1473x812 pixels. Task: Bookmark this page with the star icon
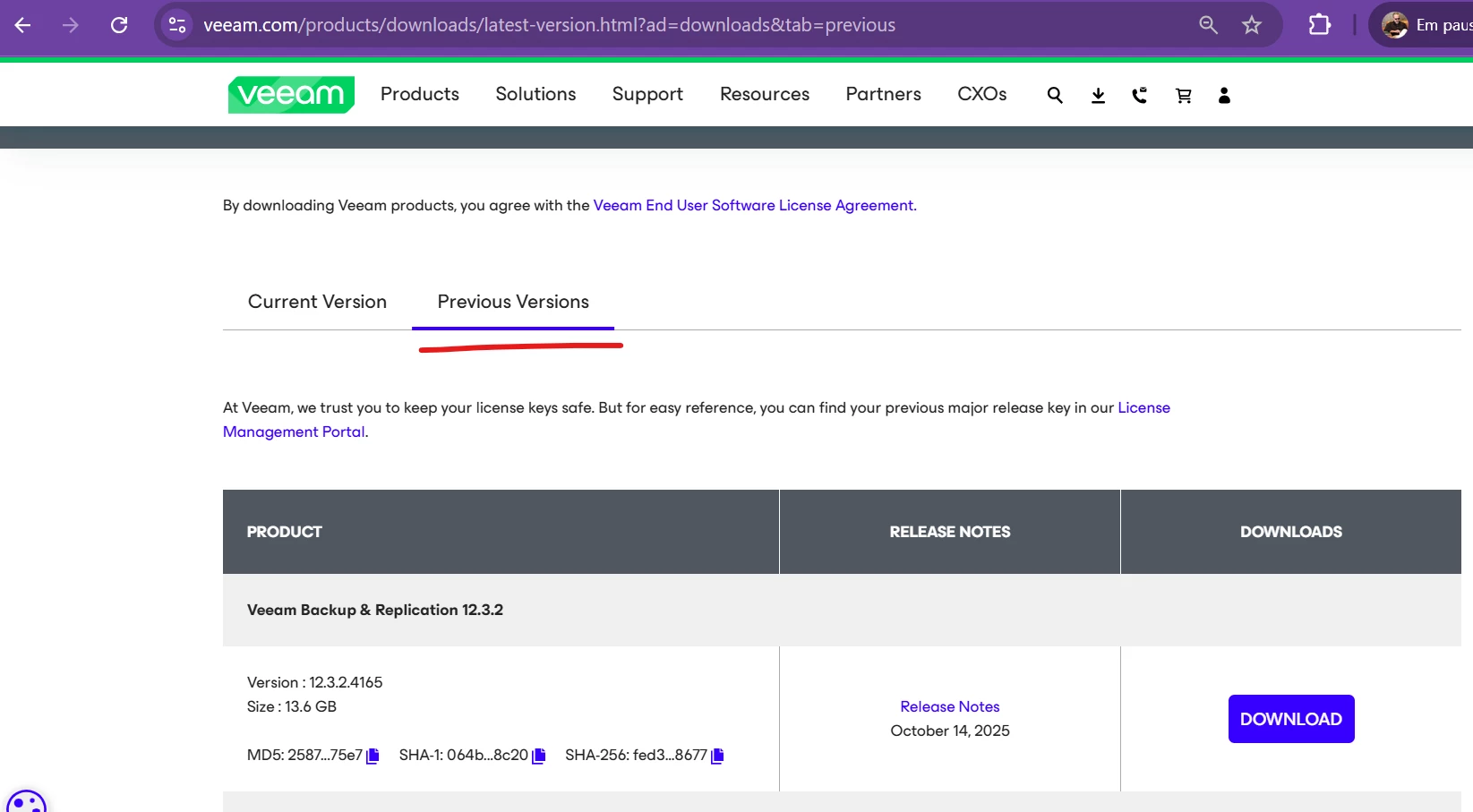[1251, 25]
